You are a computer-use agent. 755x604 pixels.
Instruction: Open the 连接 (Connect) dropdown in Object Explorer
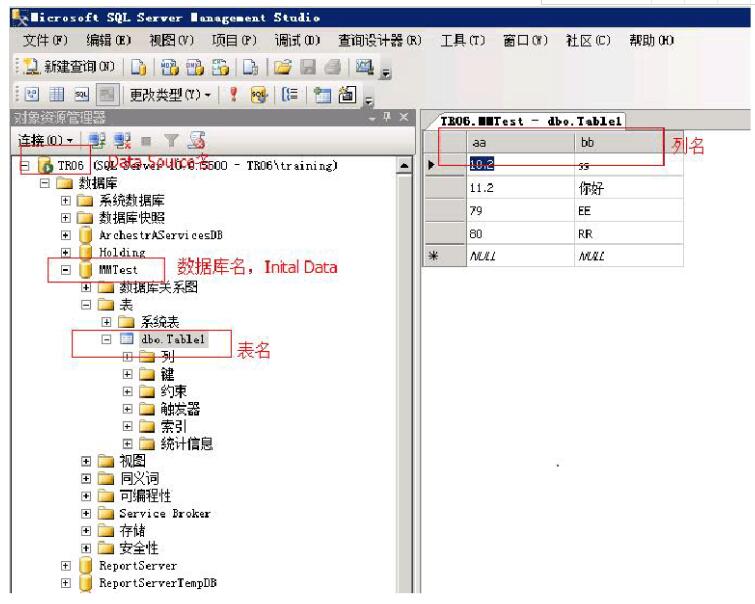45,141
